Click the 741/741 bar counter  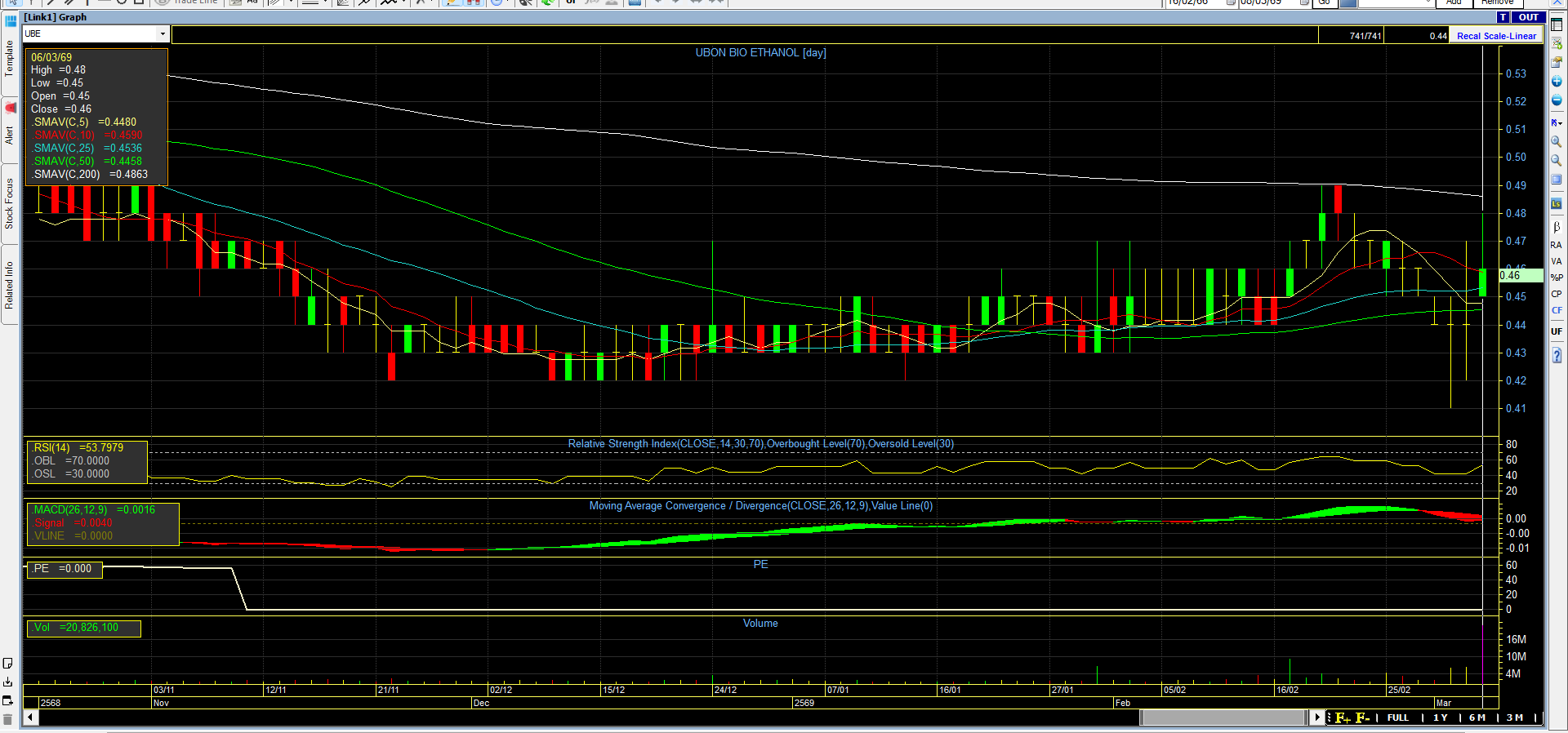pyautogui.click(x=1365, y=36)
